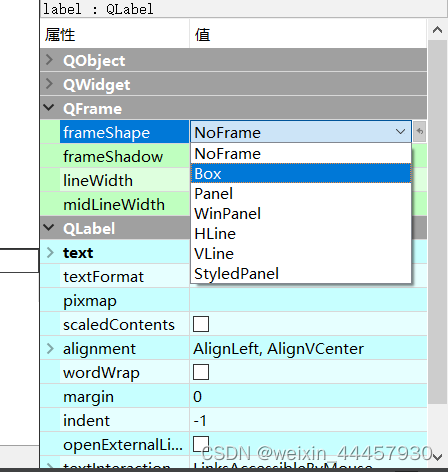Toggle the wordWrap checkbox

201,372
